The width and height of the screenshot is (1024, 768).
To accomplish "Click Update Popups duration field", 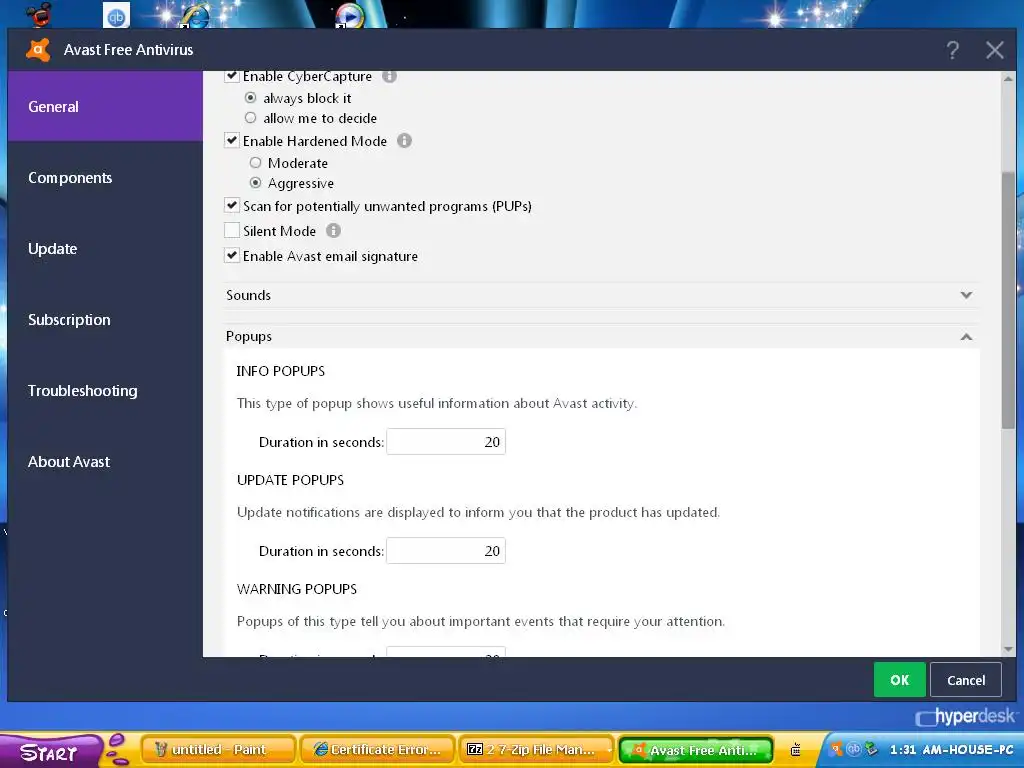I will 446,551.
